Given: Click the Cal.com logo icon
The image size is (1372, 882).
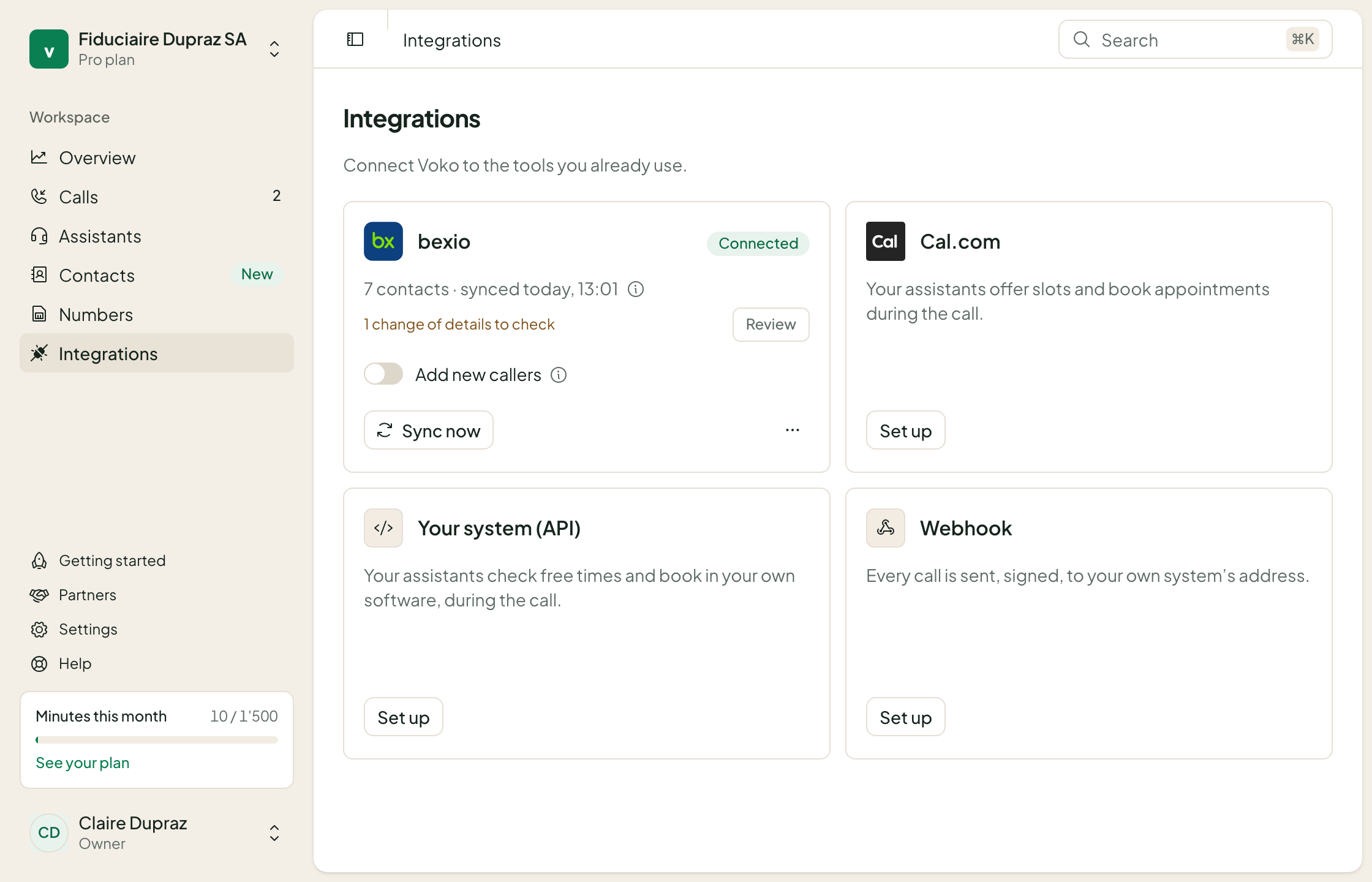Looking at the screenshot, I should (x=886, y=241).
